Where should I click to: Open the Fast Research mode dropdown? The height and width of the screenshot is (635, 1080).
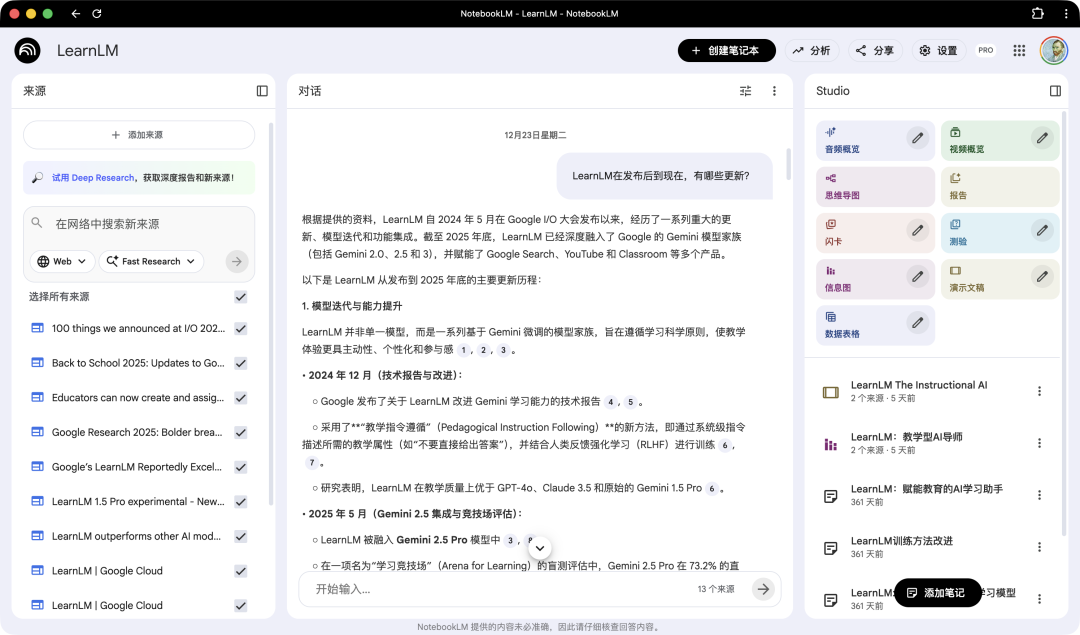pos(152,262)
